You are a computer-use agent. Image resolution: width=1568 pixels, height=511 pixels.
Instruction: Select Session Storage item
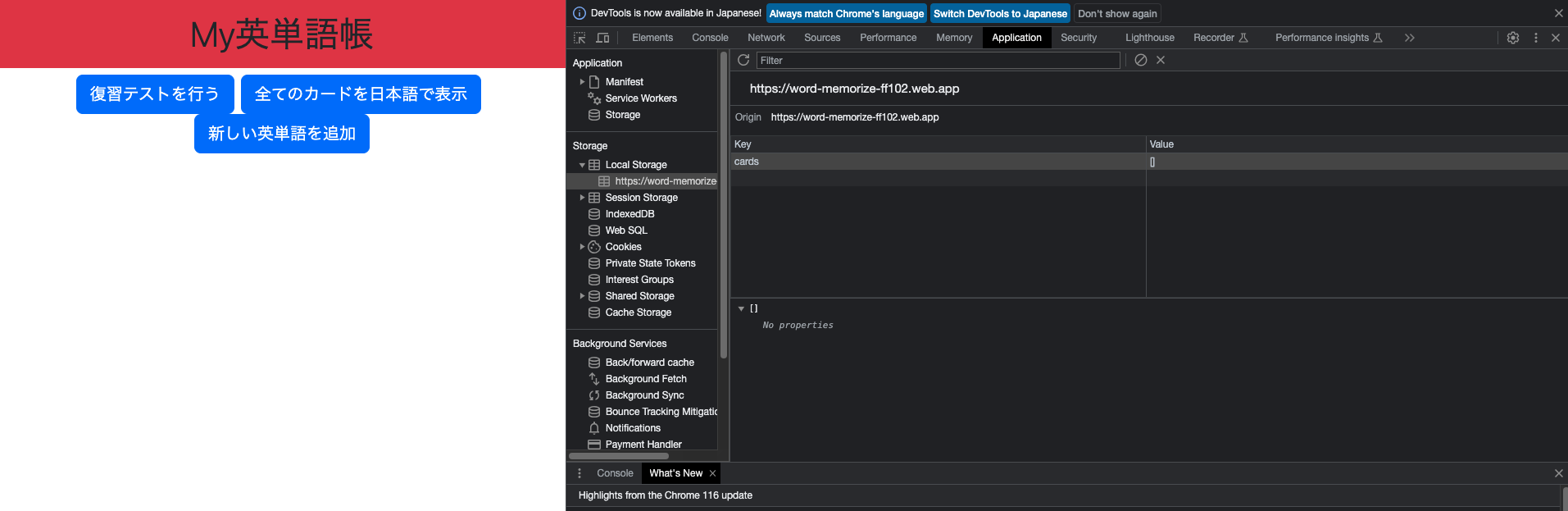[x=641, y=198]
